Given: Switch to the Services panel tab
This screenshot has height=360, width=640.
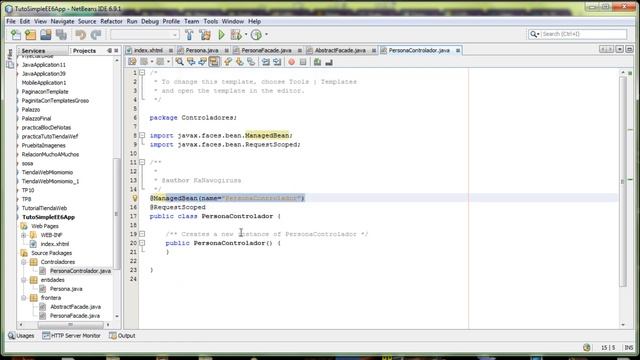Looking at the screenshot, I should tap(33, 51).
